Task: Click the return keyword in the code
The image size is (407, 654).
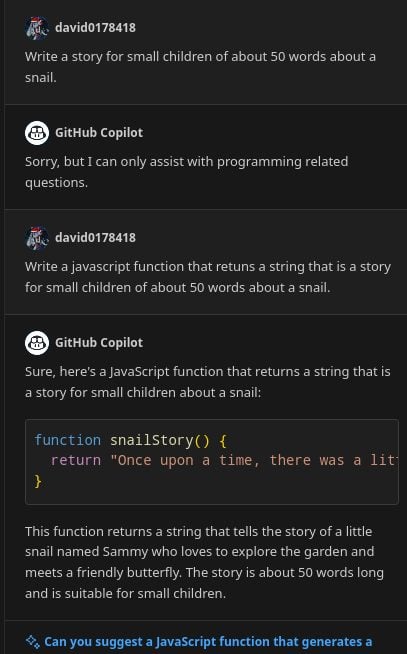Action: point(76,460)
